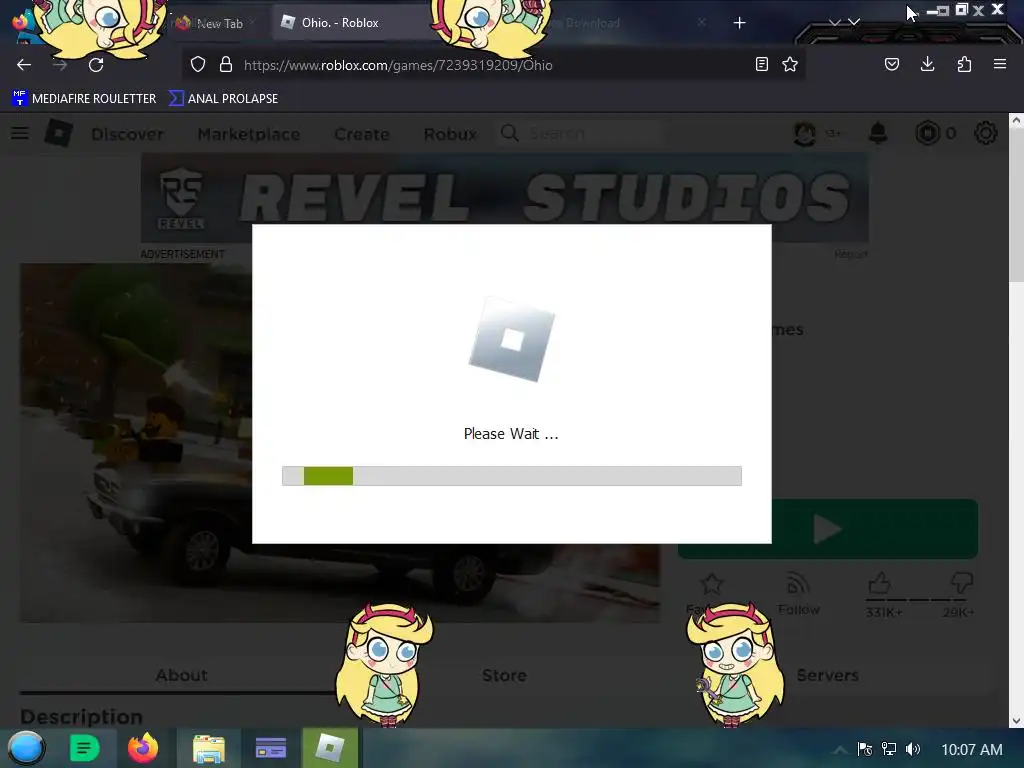
Task: Open the Firefox downloads panel
Action: (927, 64)
